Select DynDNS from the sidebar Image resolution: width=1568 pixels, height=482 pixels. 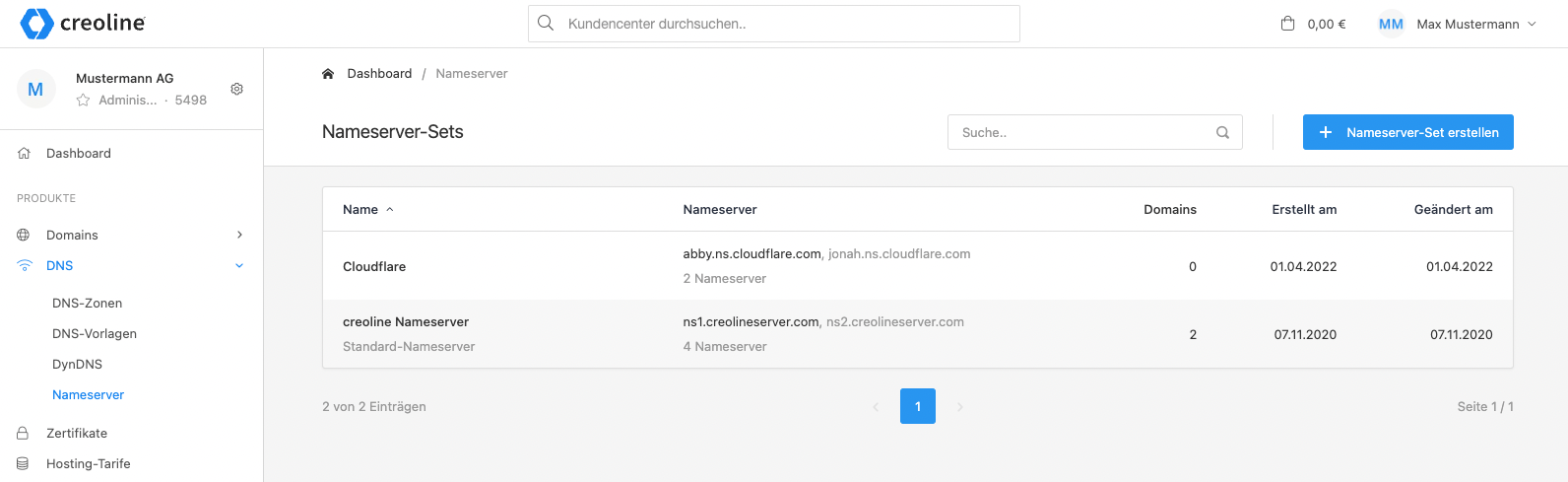(77, 364)
